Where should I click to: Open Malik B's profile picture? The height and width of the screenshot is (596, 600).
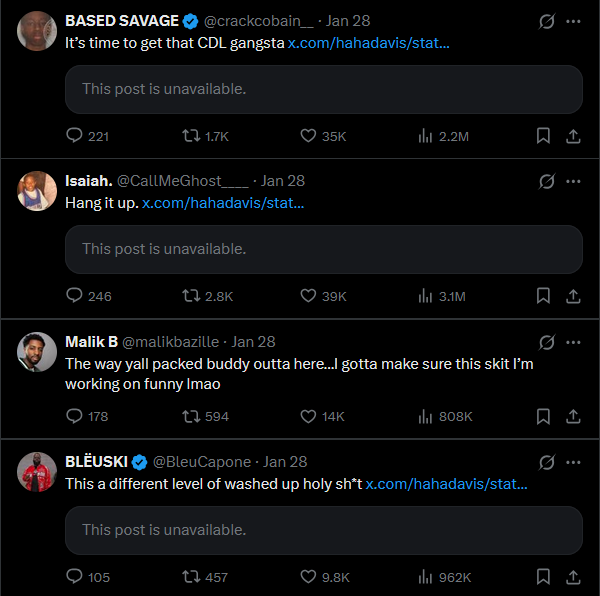pyautogui.click(x=36, y=351)
